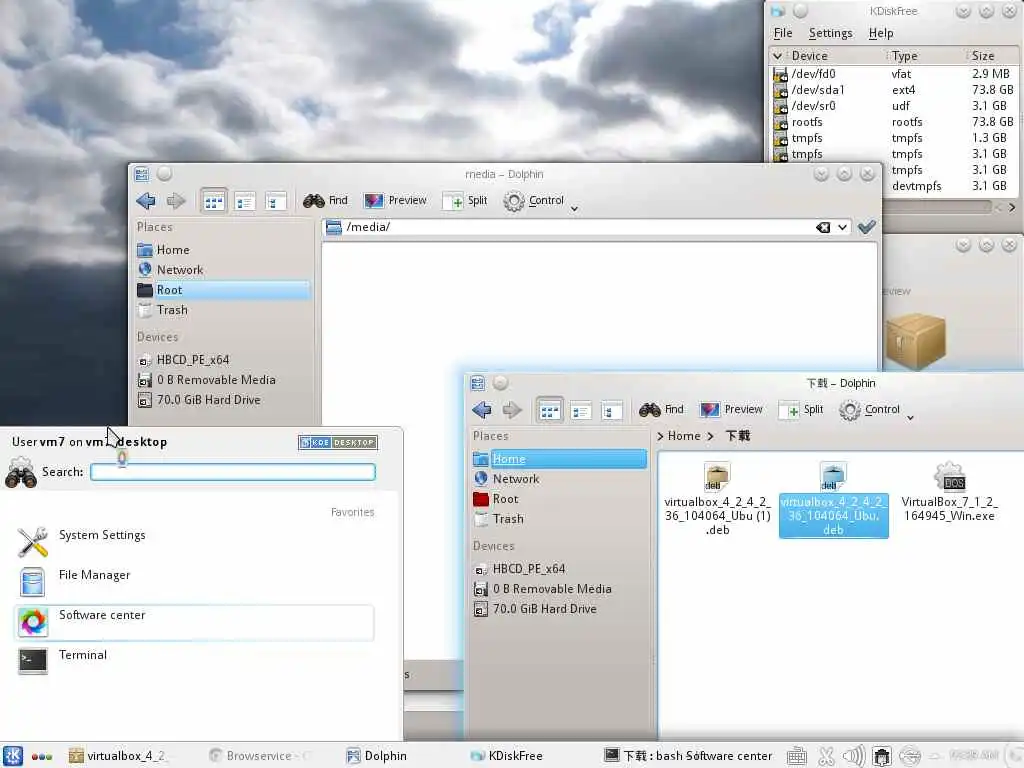Click the launcher Search field

(232, 472)
